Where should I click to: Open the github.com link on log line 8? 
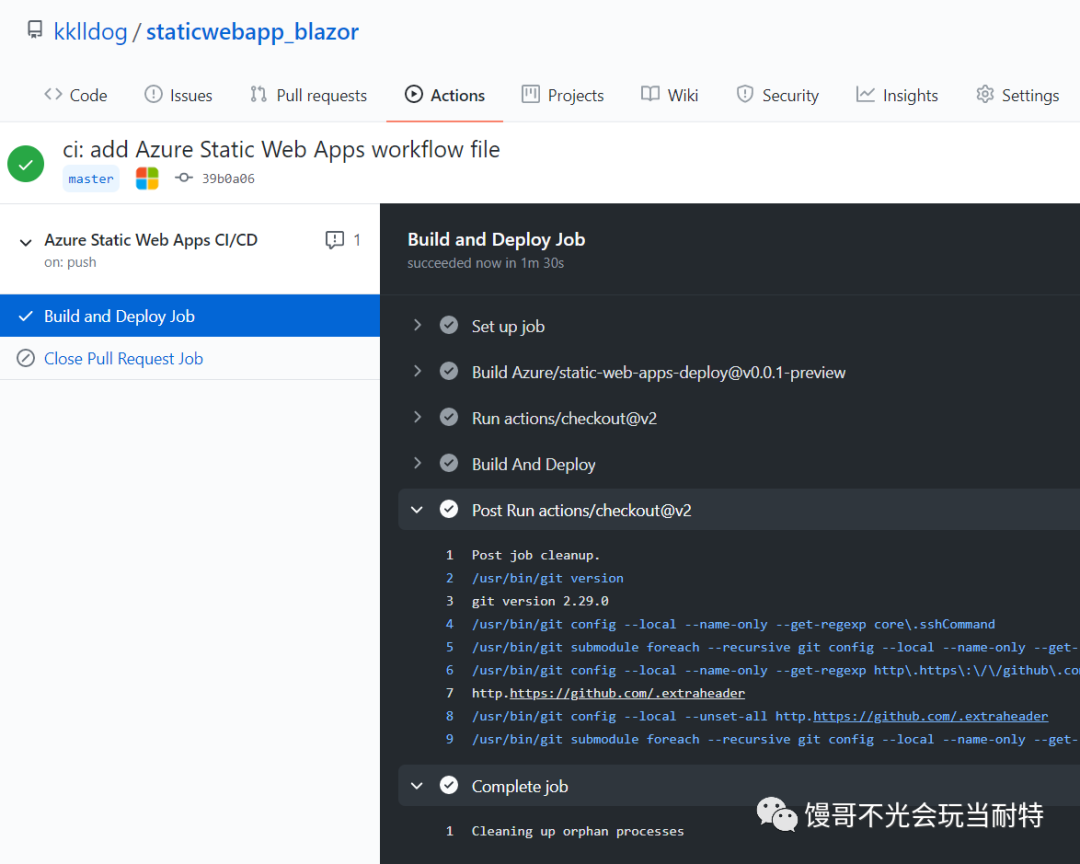[x=931, y=717]
